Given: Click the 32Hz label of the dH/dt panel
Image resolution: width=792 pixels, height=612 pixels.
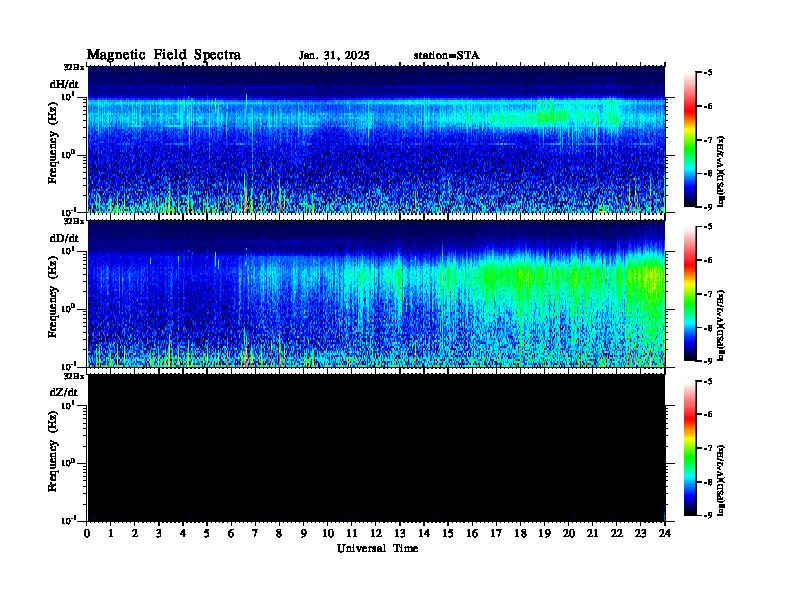Looking at the screenshot, I should [73, 67].
